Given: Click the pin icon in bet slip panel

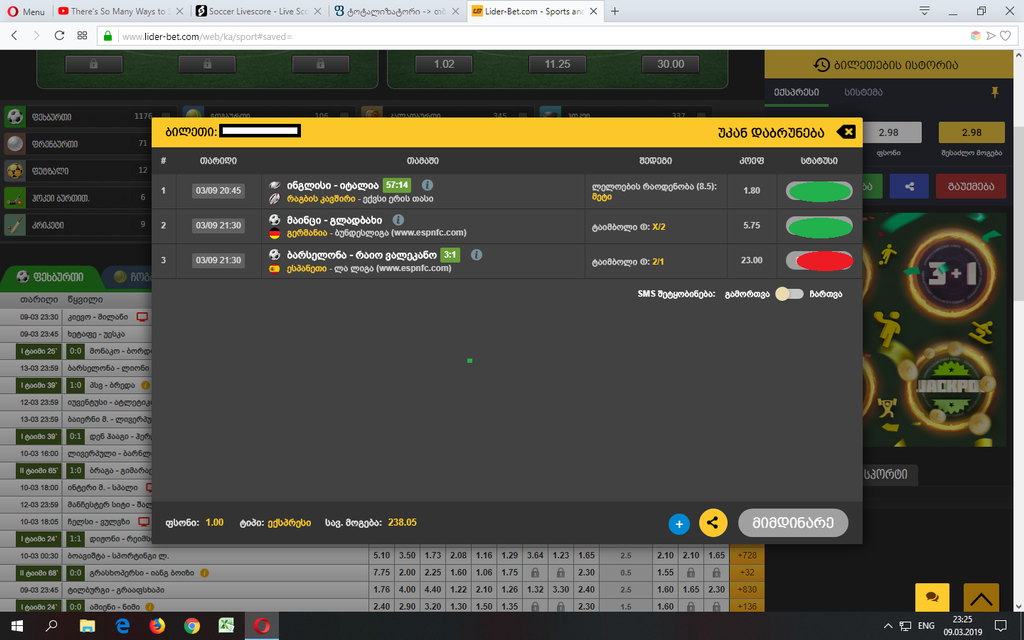Looking at the screenshot, I should (995, 92).
